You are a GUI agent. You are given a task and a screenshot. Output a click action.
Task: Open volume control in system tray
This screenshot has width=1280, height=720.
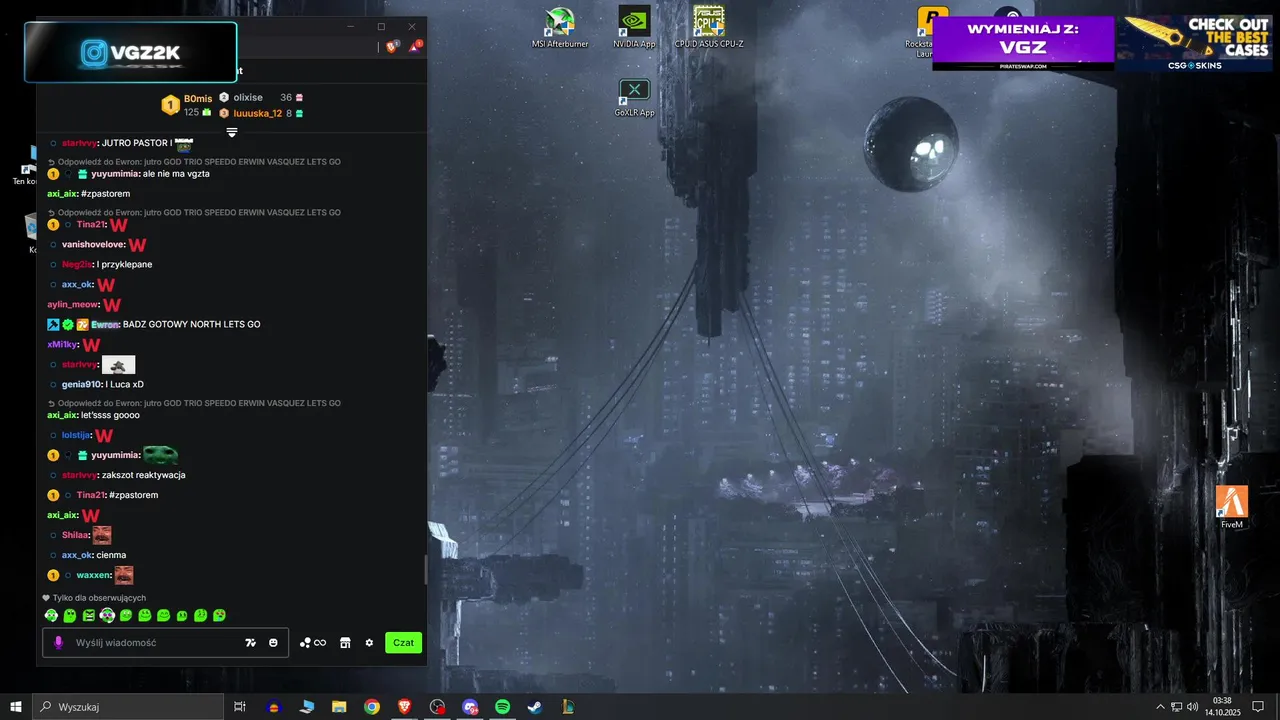point(1193,707)
